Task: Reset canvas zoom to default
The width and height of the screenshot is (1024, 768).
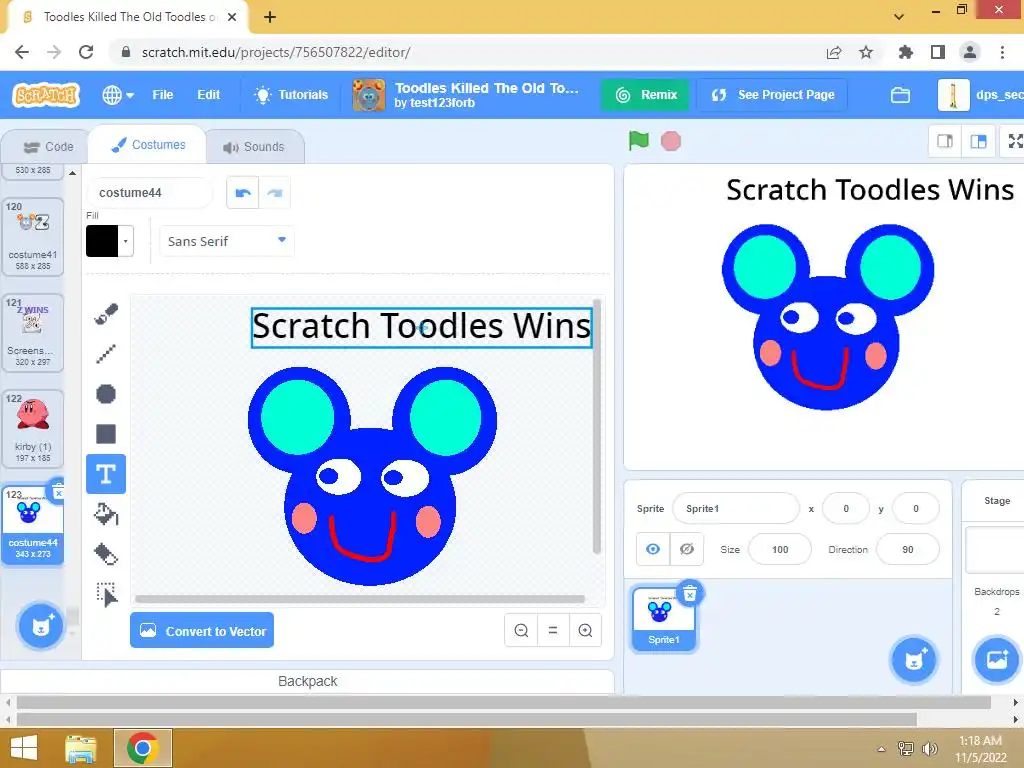Action: click(x=553, y=630)
